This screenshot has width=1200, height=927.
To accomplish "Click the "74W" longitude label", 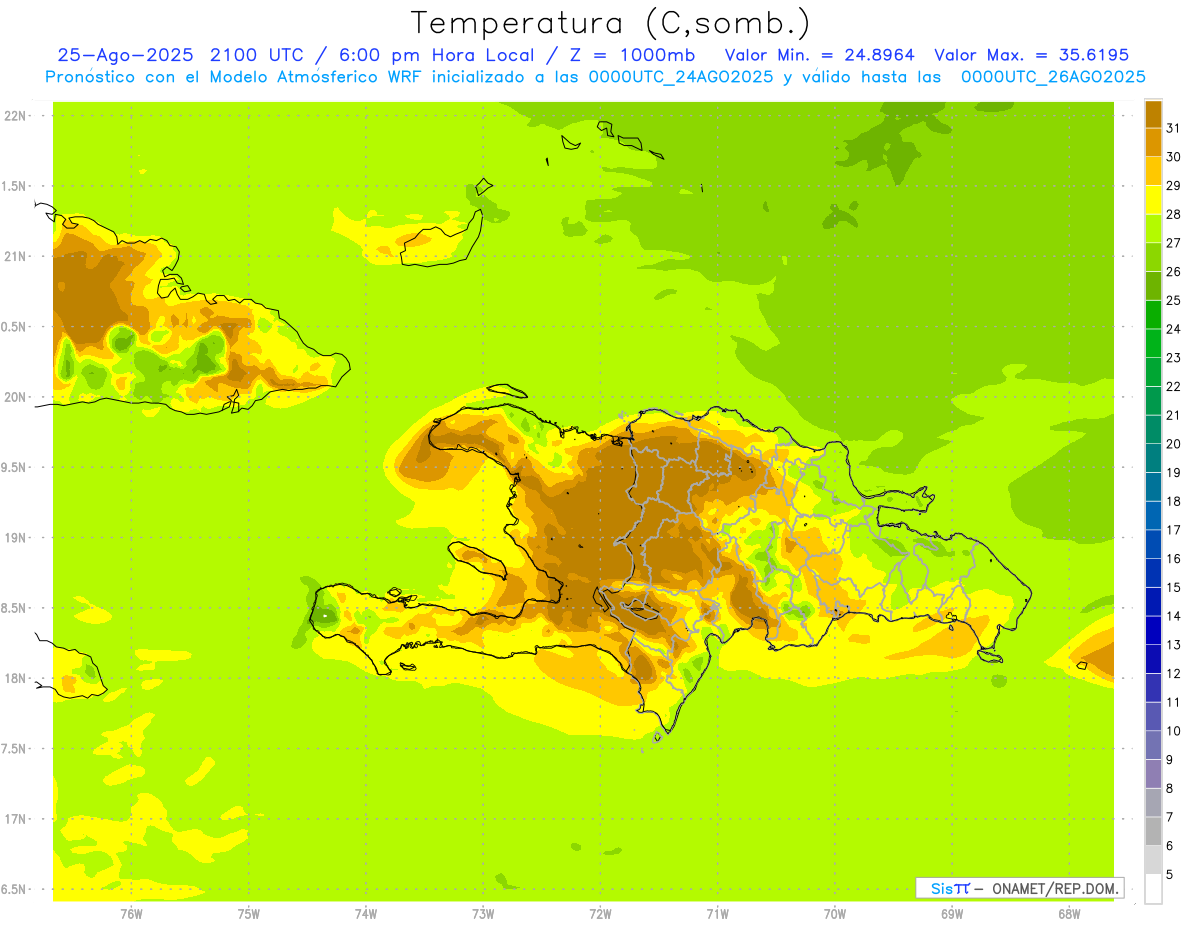I will tap(366, 914).
